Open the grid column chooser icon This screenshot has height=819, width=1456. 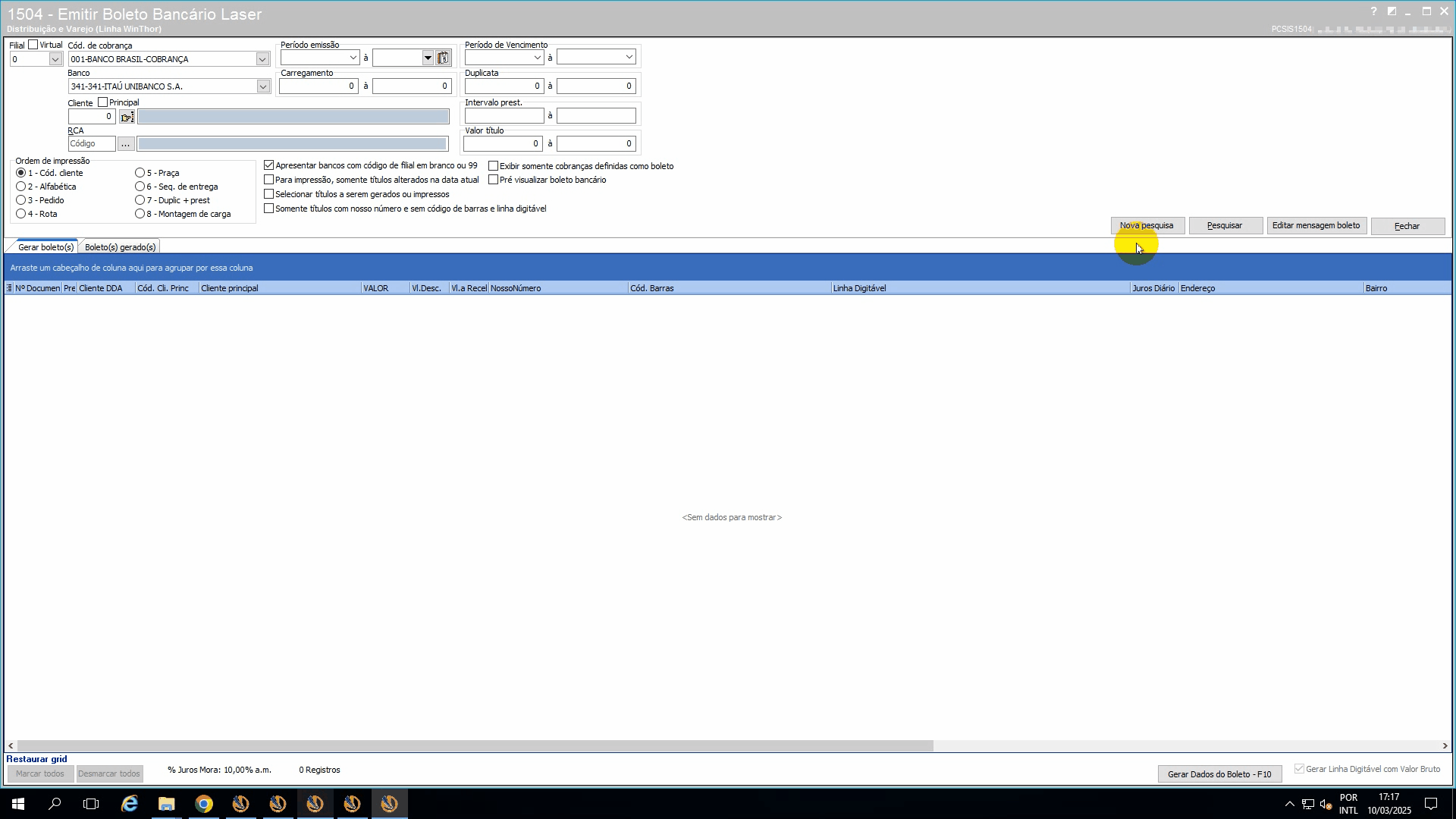pyautogui.click(x=9, y=288)
